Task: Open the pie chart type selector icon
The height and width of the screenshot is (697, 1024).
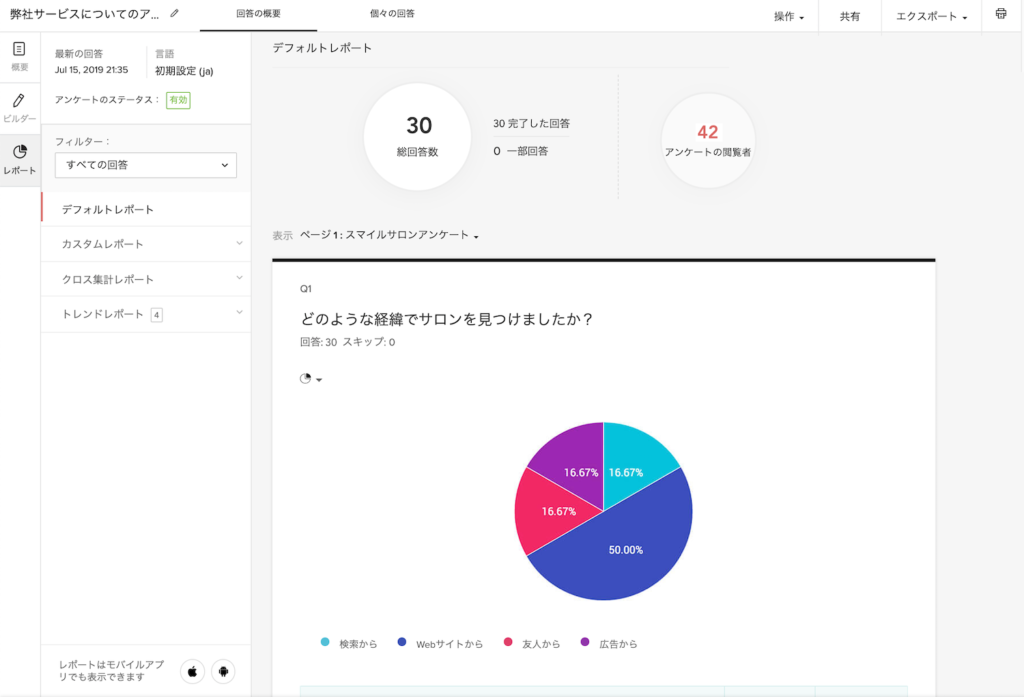Action: point(310,379)
